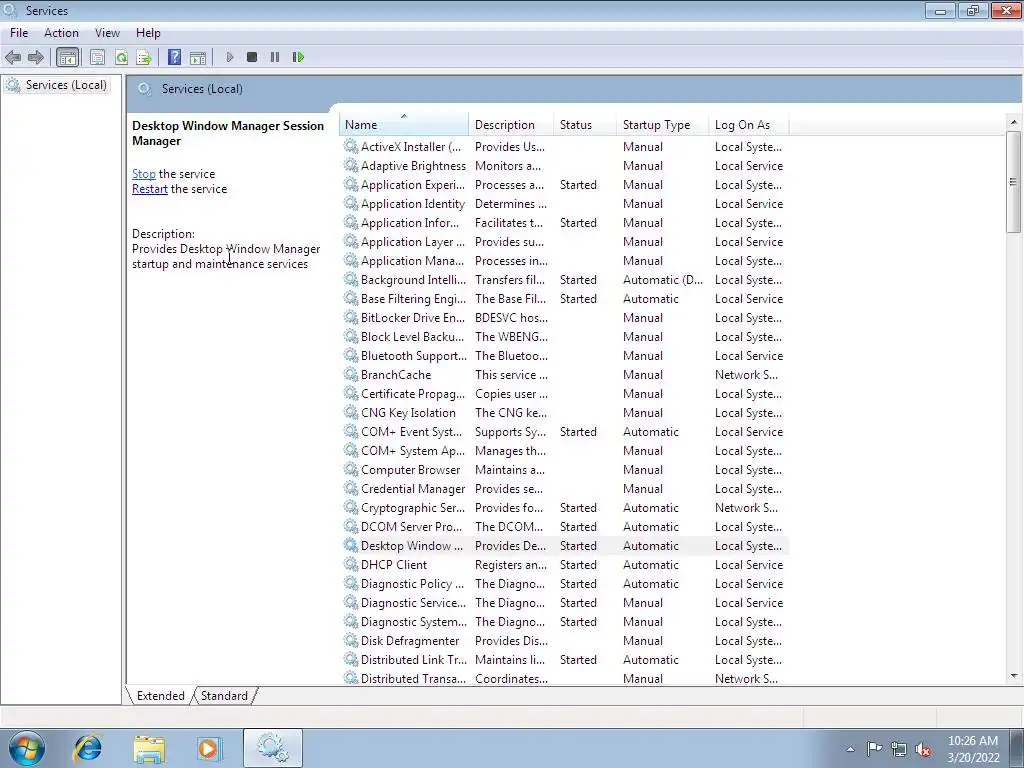Toggle Show/Hide Action Pane toolbar icon
Viewport: 1024px width, 768px height.
[x=198, y=57]
